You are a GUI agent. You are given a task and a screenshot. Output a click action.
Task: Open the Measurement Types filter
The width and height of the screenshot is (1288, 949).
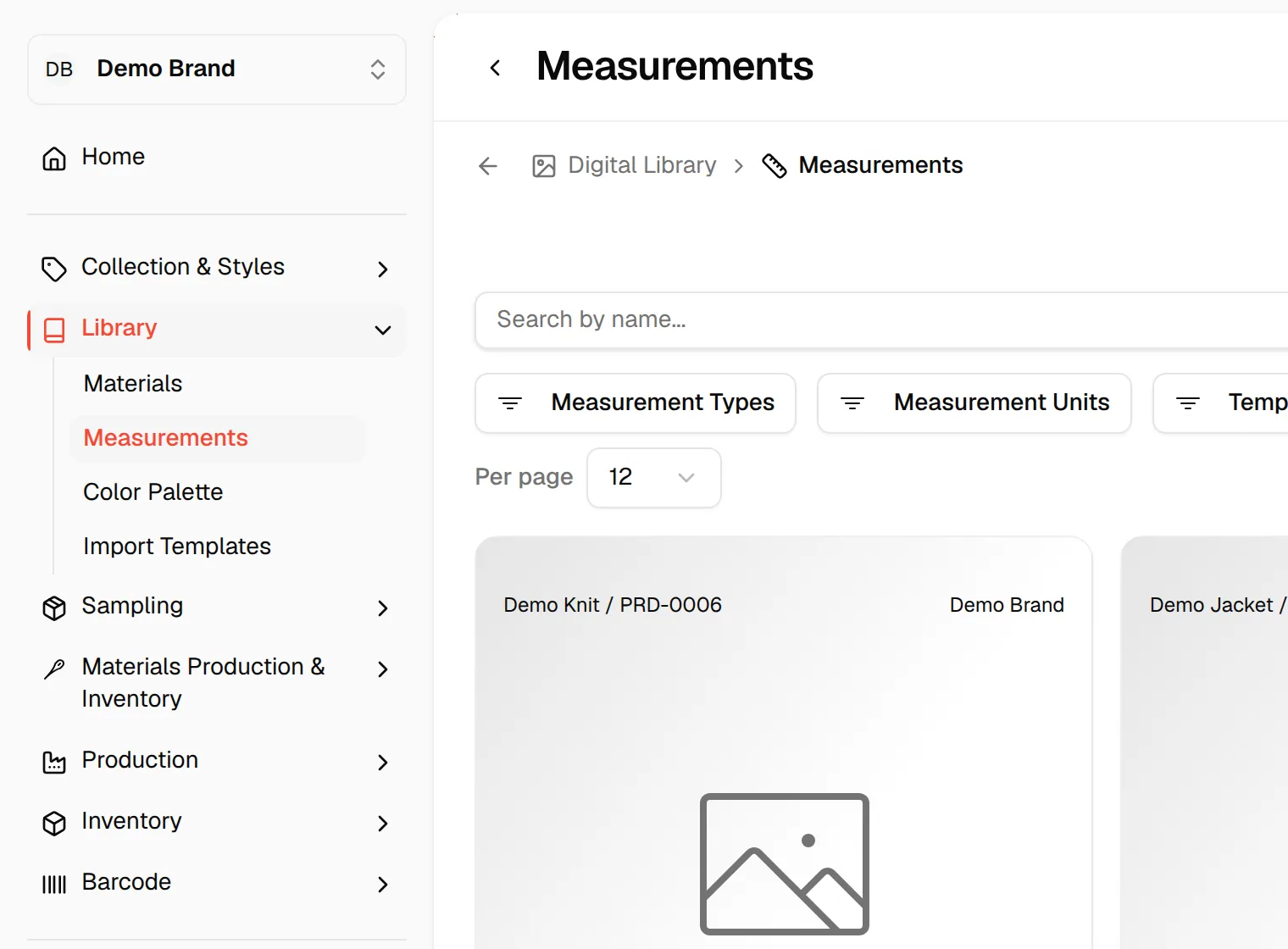[636, 403]
